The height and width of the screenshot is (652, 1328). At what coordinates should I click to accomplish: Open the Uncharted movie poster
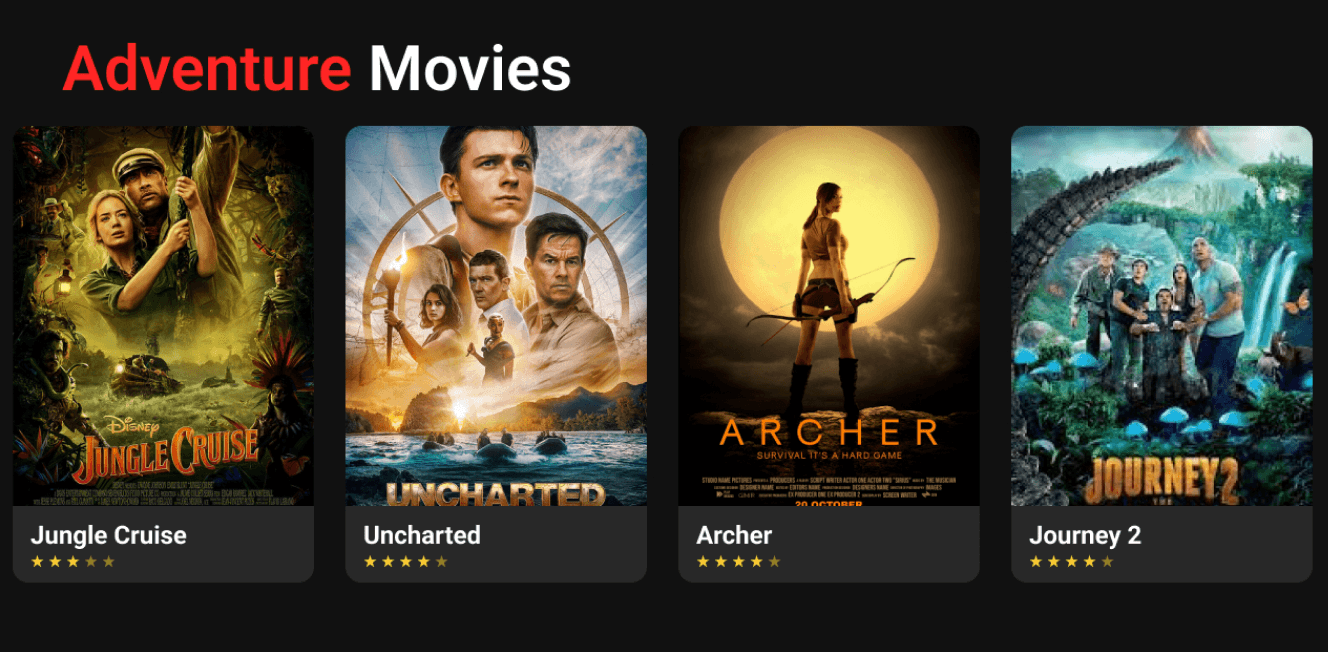[x=496, y=316]
